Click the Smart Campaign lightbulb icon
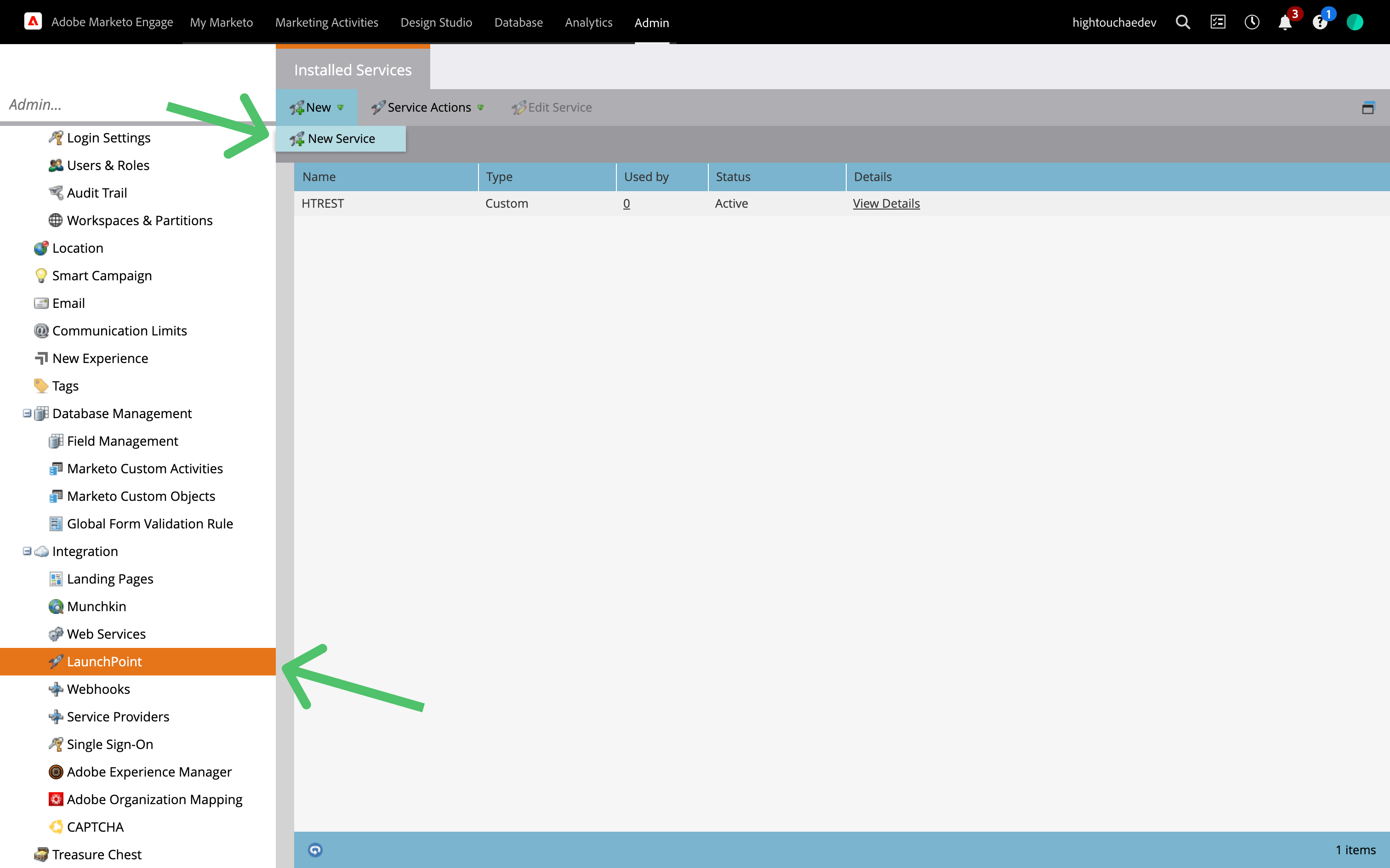Image resolution: width=1390 pixels, height=868 pixels. (41, 276)
